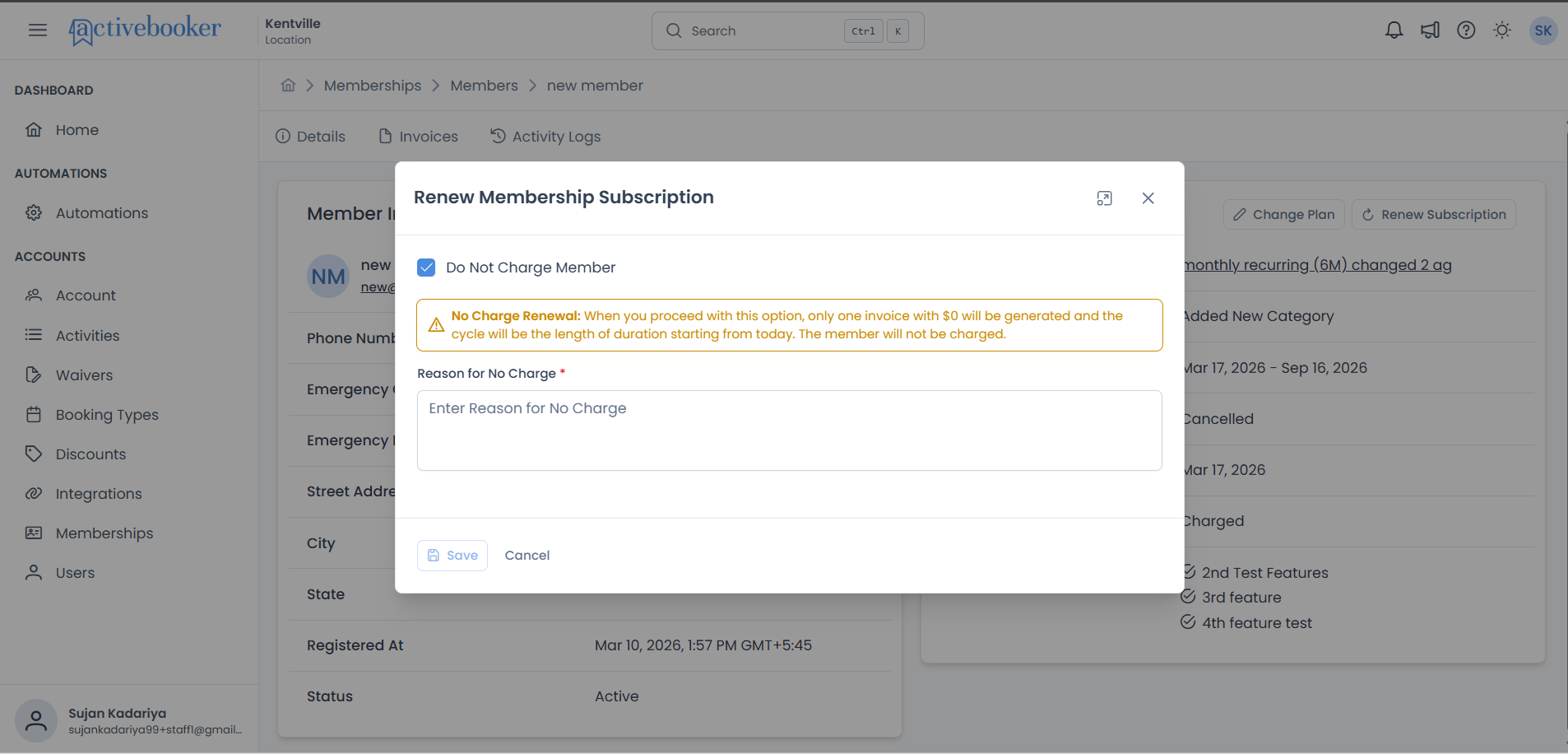
Task: Click the Home house icon in sidebar
Action: pos(34,129)
